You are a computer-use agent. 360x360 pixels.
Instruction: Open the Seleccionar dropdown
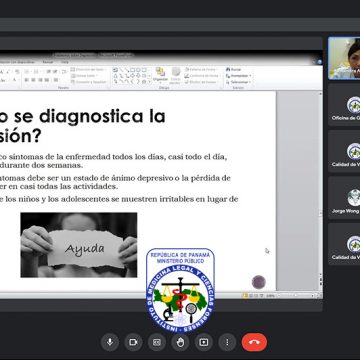pyautogui.click(x=238, y=82)
